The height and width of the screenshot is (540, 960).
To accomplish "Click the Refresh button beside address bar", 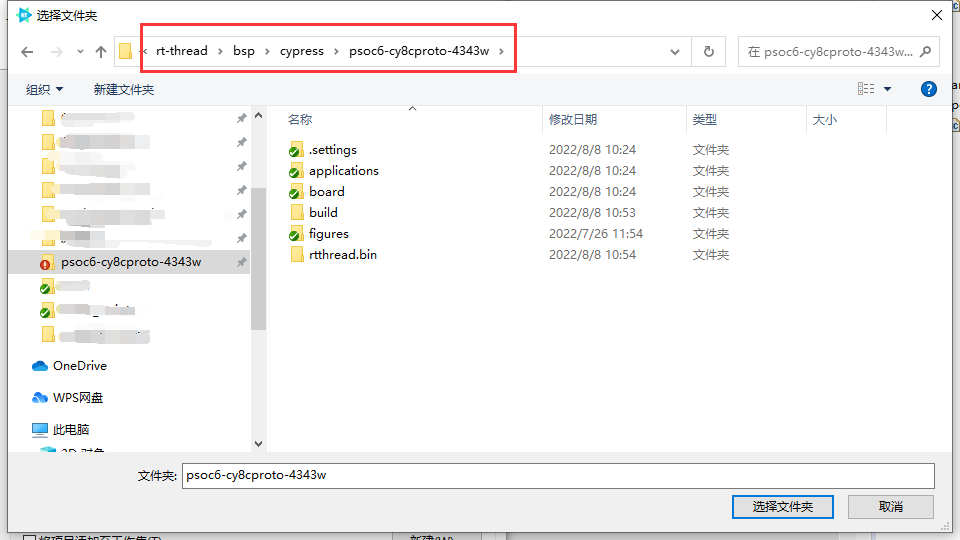I will (709, 52).
